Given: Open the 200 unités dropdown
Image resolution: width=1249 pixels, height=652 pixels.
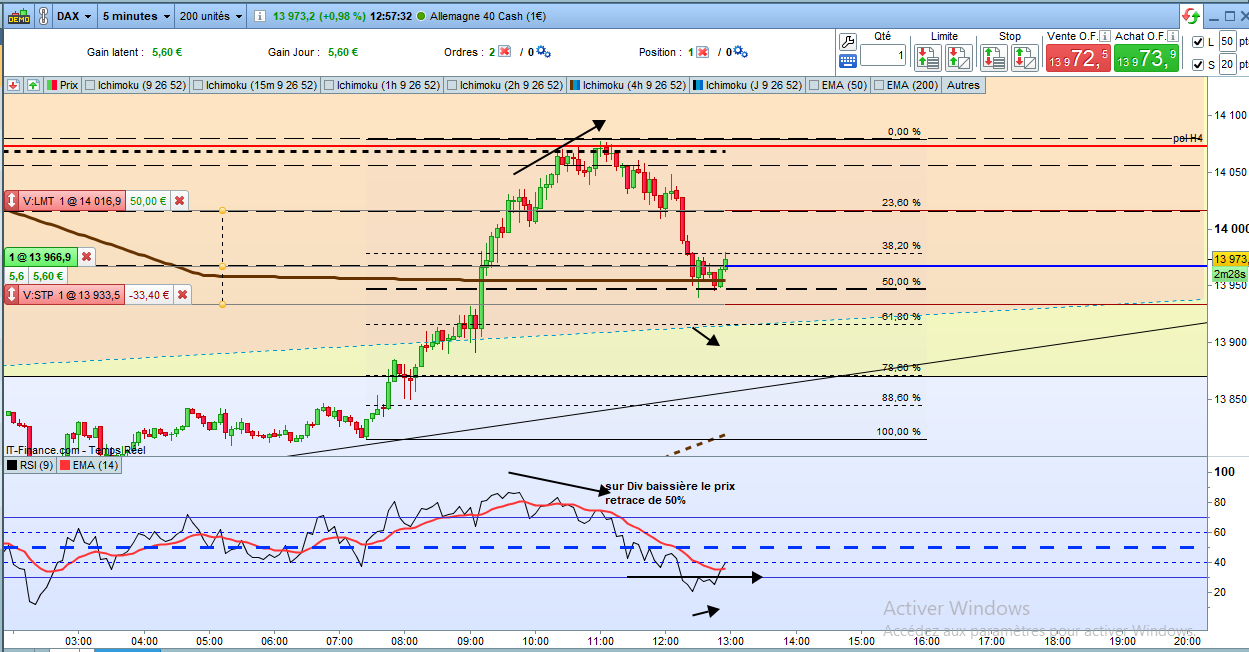Looking at the screenshot, I should (x=211, y=16).
